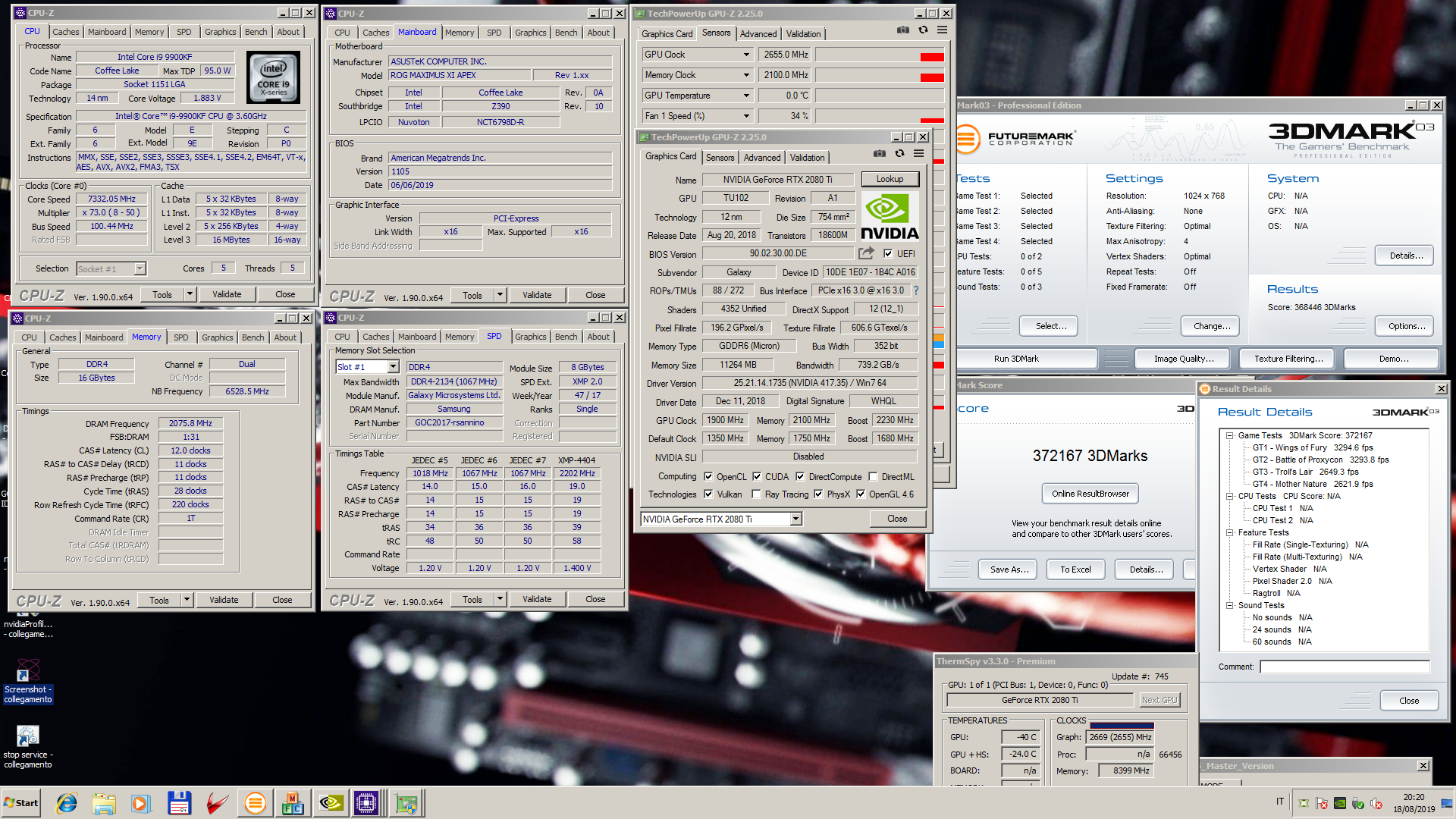Viewport: 1456px width, 819px height.
Task: Click Texture Filtering button in 3DMark
Action: click(1288, 359)
